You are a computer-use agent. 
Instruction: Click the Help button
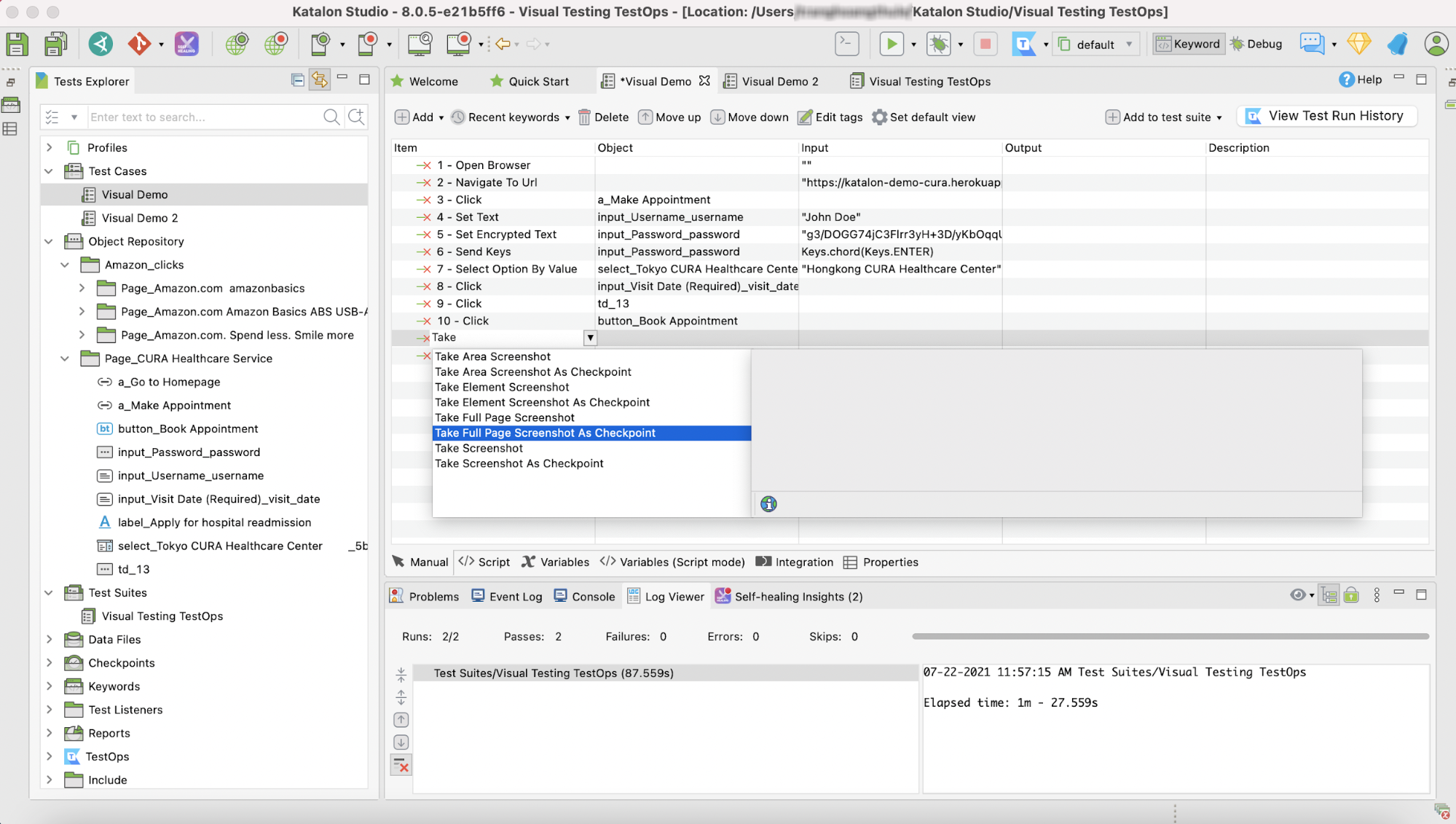[x=1360, y=79]
